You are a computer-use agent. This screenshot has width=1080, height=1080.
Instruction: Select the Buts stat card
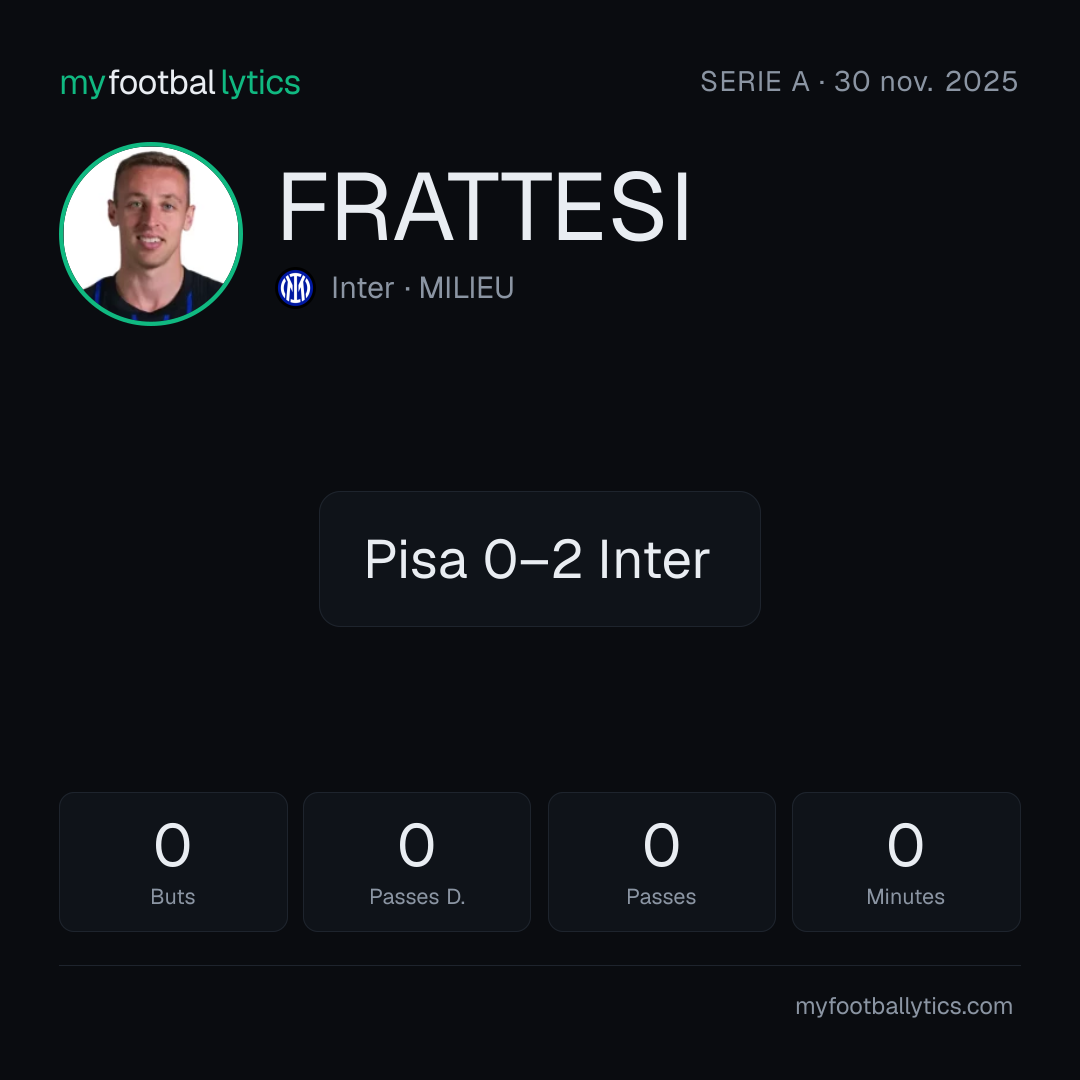point(173,862)
